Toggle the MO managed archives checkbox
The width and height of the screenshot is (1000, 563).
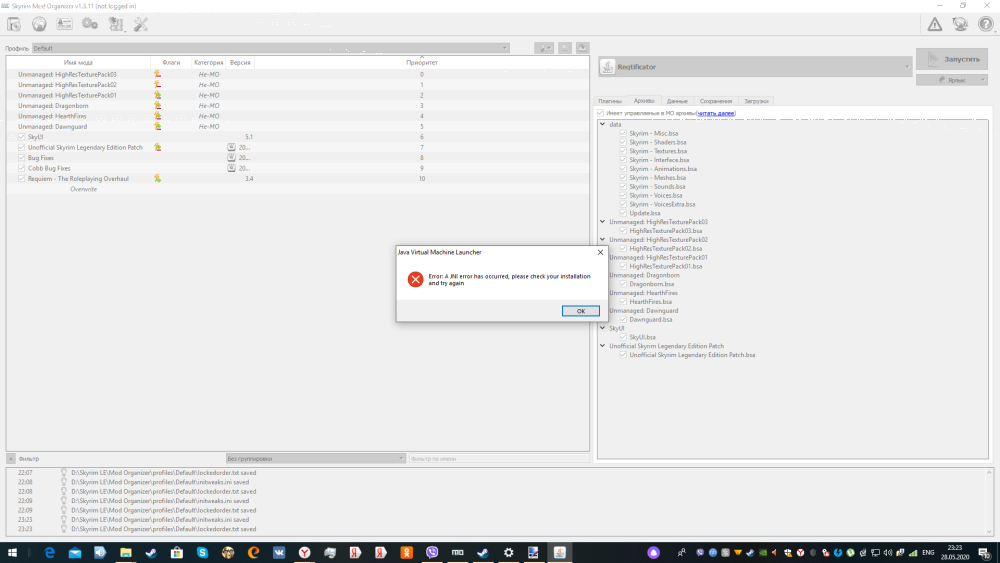click(x=601, y=113)
